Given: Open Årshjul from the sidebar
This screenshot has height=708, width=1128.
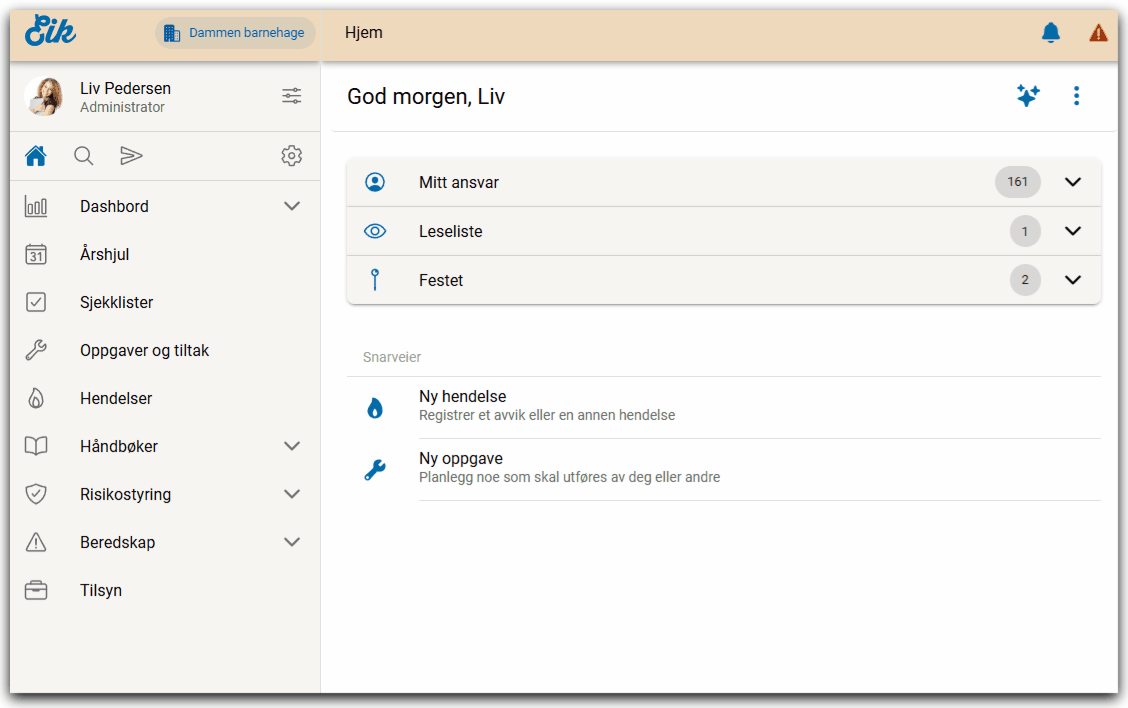Looking at the screenshot, I should pos(105,254).
